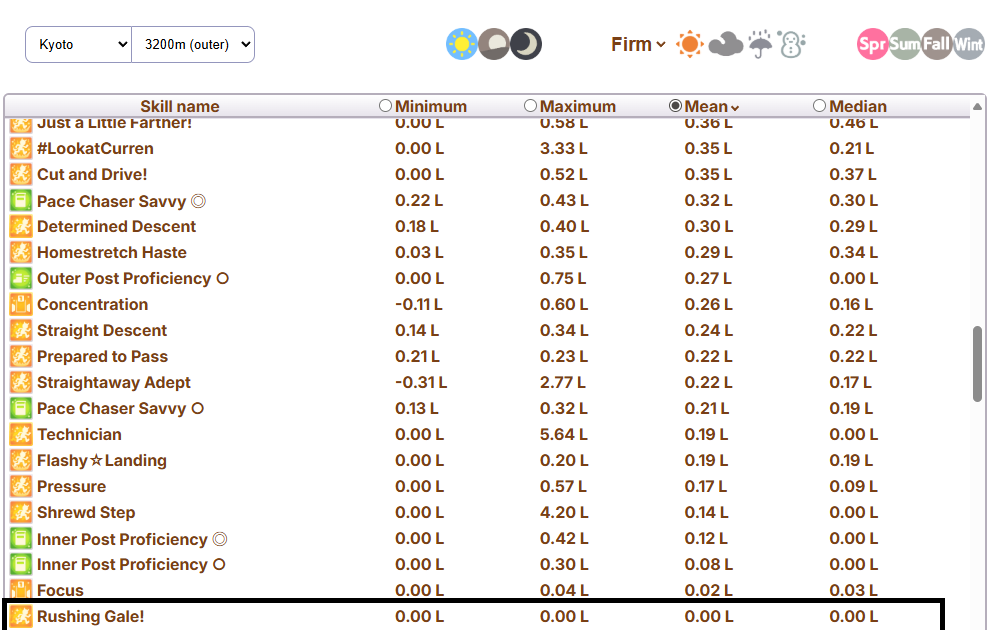Click Inner Post Proficiency ○ mean 0.08 L

pos(708,565)
